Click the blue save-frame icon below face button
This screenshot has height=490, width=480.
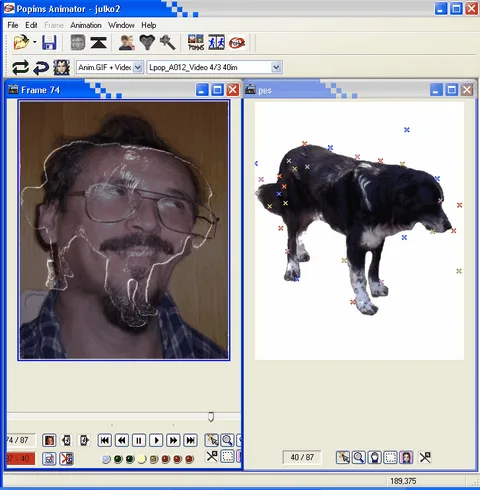coord(49,459)
